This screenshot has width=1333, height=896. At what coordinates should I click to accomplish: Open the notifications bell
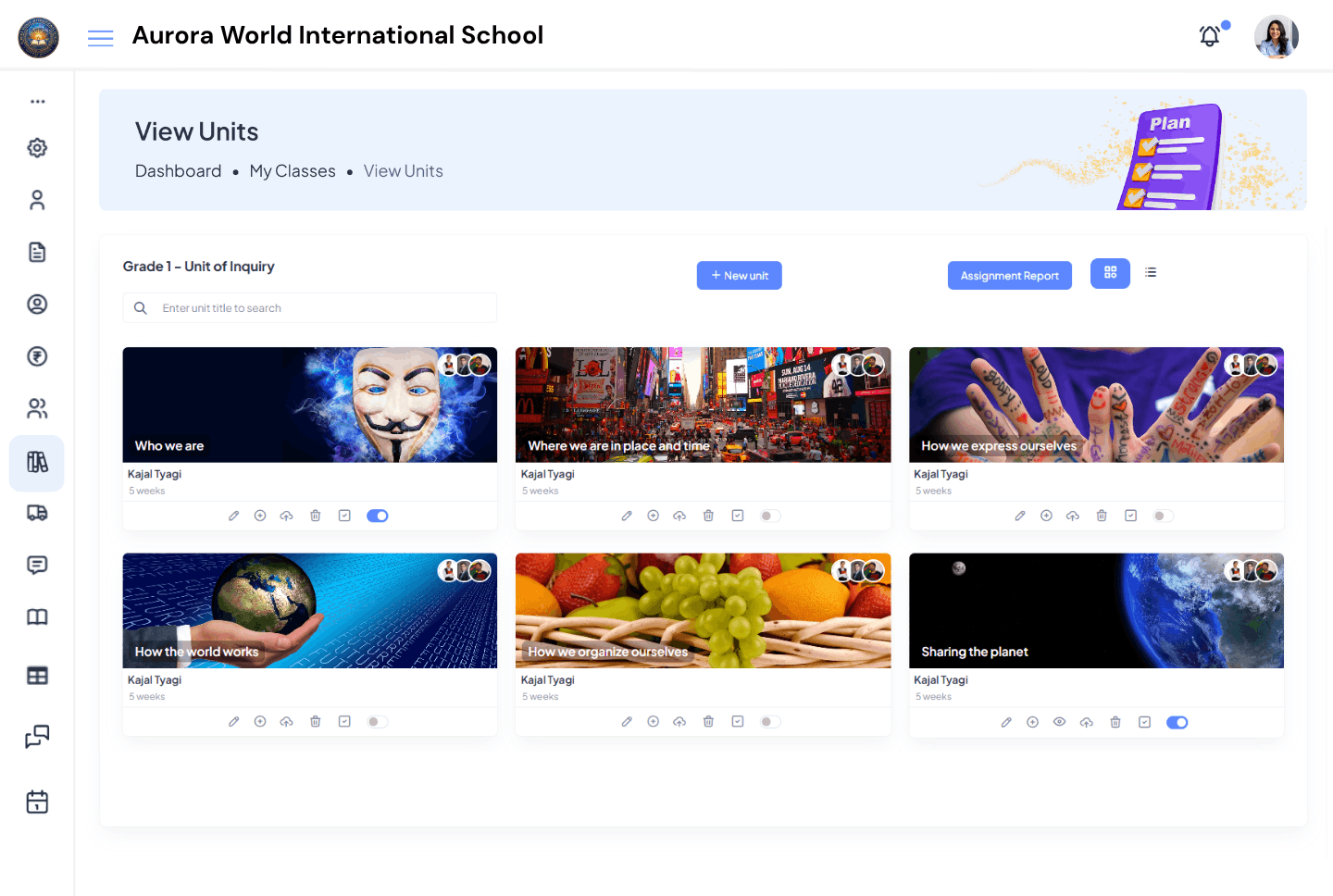point(1209,35)
